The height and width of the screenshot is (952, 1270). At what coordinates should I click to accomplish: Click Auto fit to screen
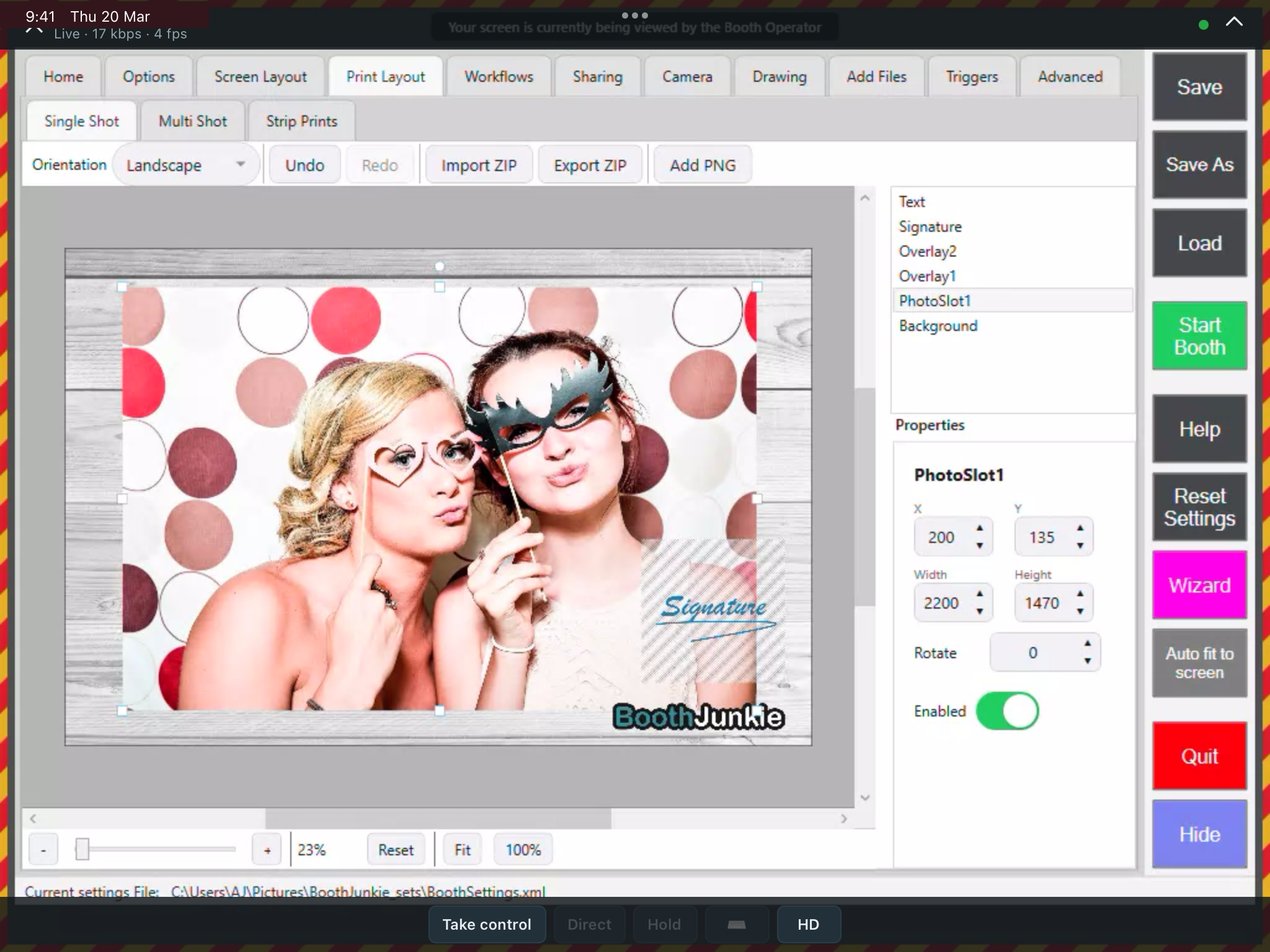1199,663
